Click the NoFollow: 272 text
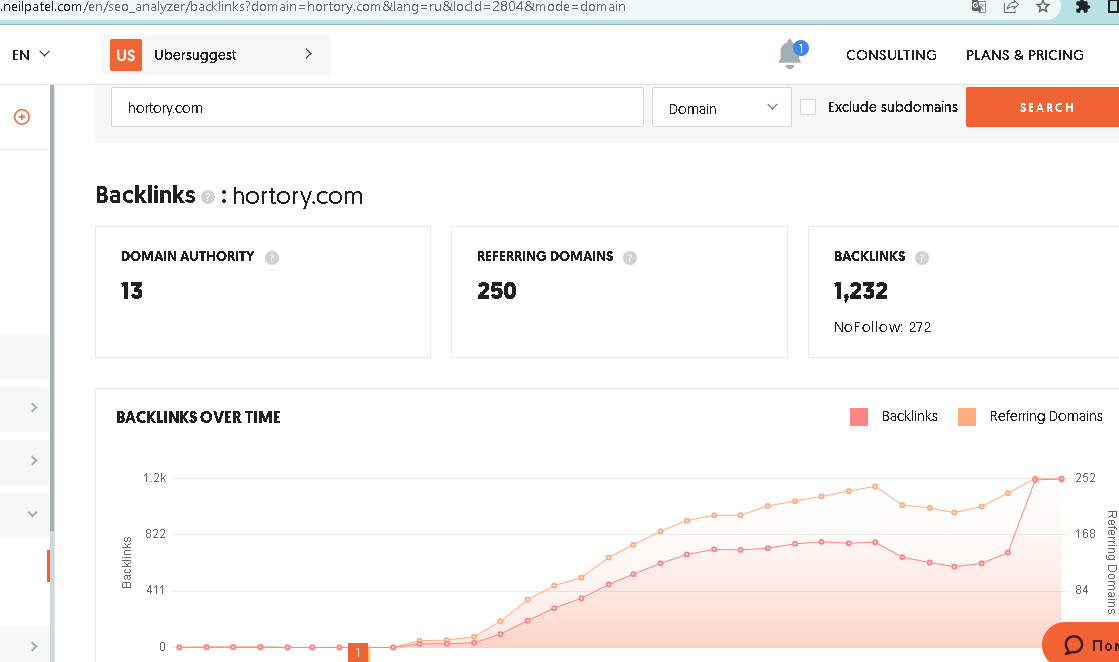The width and height of the screenshot is (1119, 662). [883, 327]
